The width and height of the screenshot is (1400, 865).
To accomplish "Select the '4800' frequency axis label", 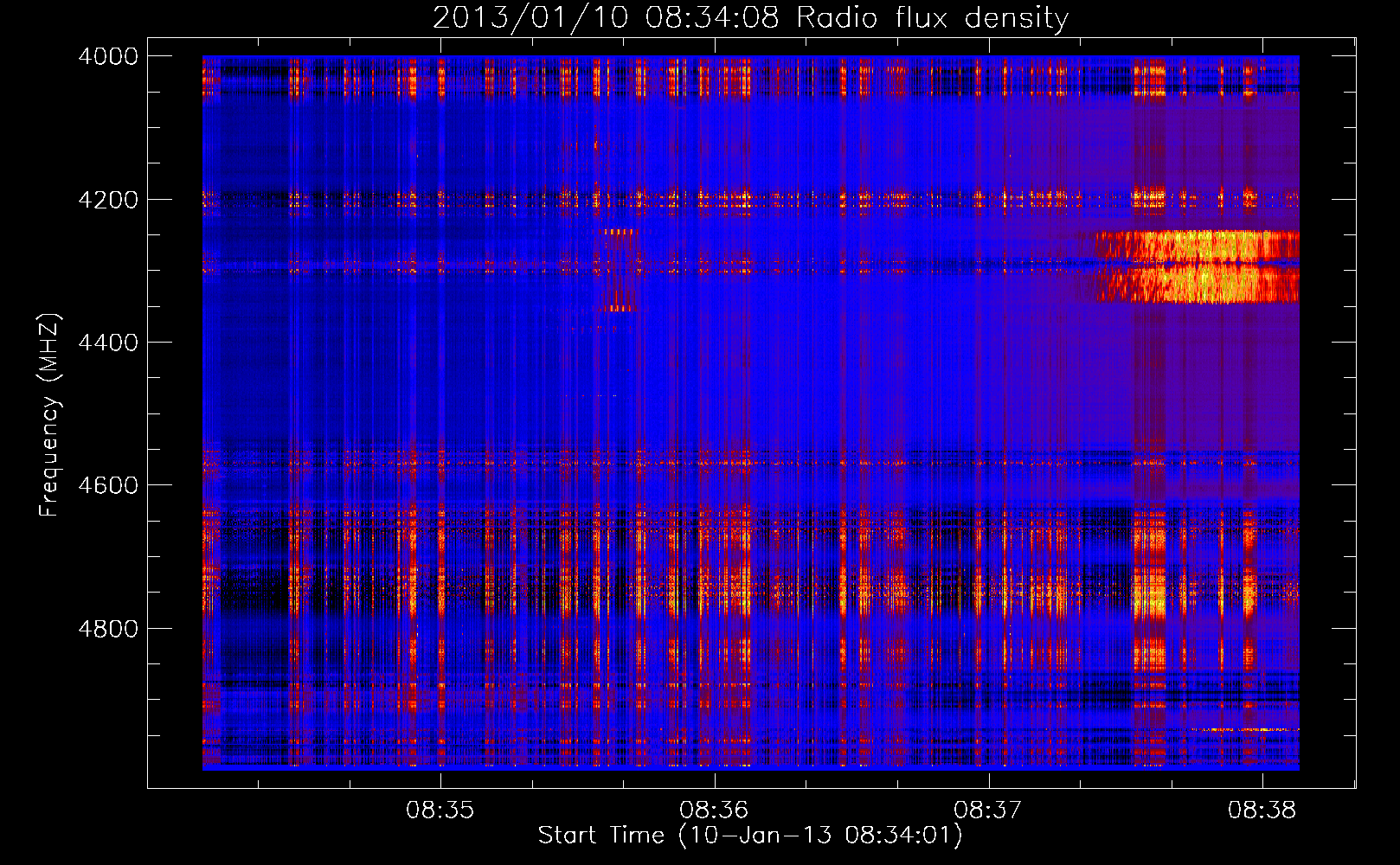I will 108,629.
